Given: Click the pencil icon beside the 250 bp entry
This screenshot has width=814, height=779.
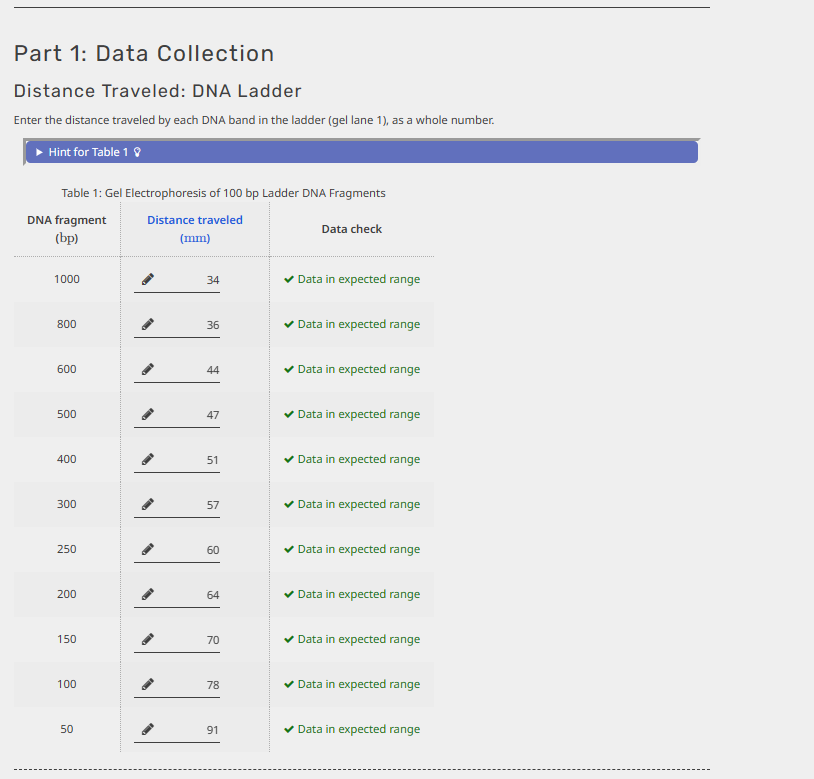Looking at the screenshot, I should [x=147, y=549].
